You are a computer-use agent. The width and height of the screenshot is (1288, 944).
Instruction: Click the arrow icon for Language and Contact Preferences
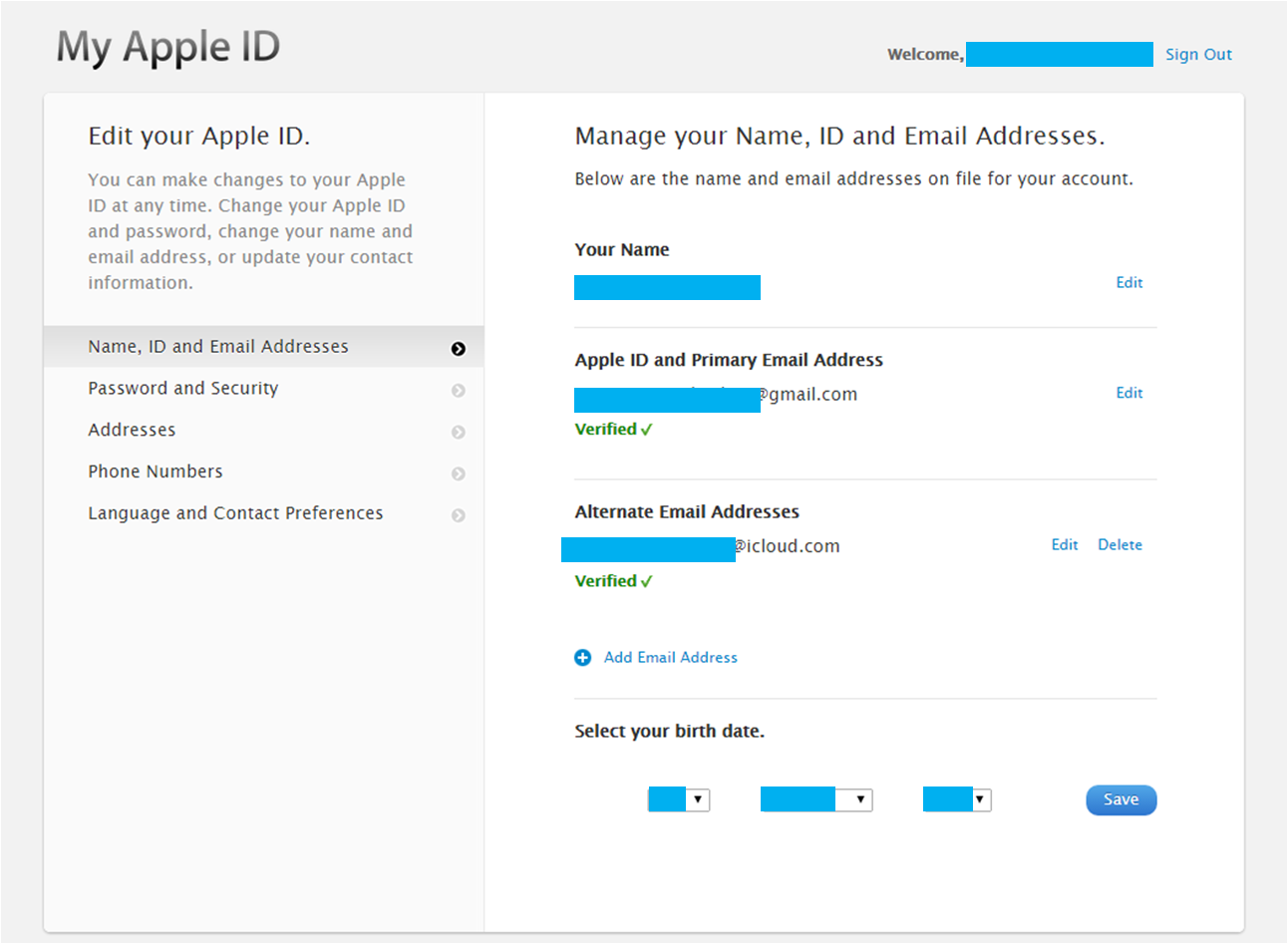click(459, 515)
